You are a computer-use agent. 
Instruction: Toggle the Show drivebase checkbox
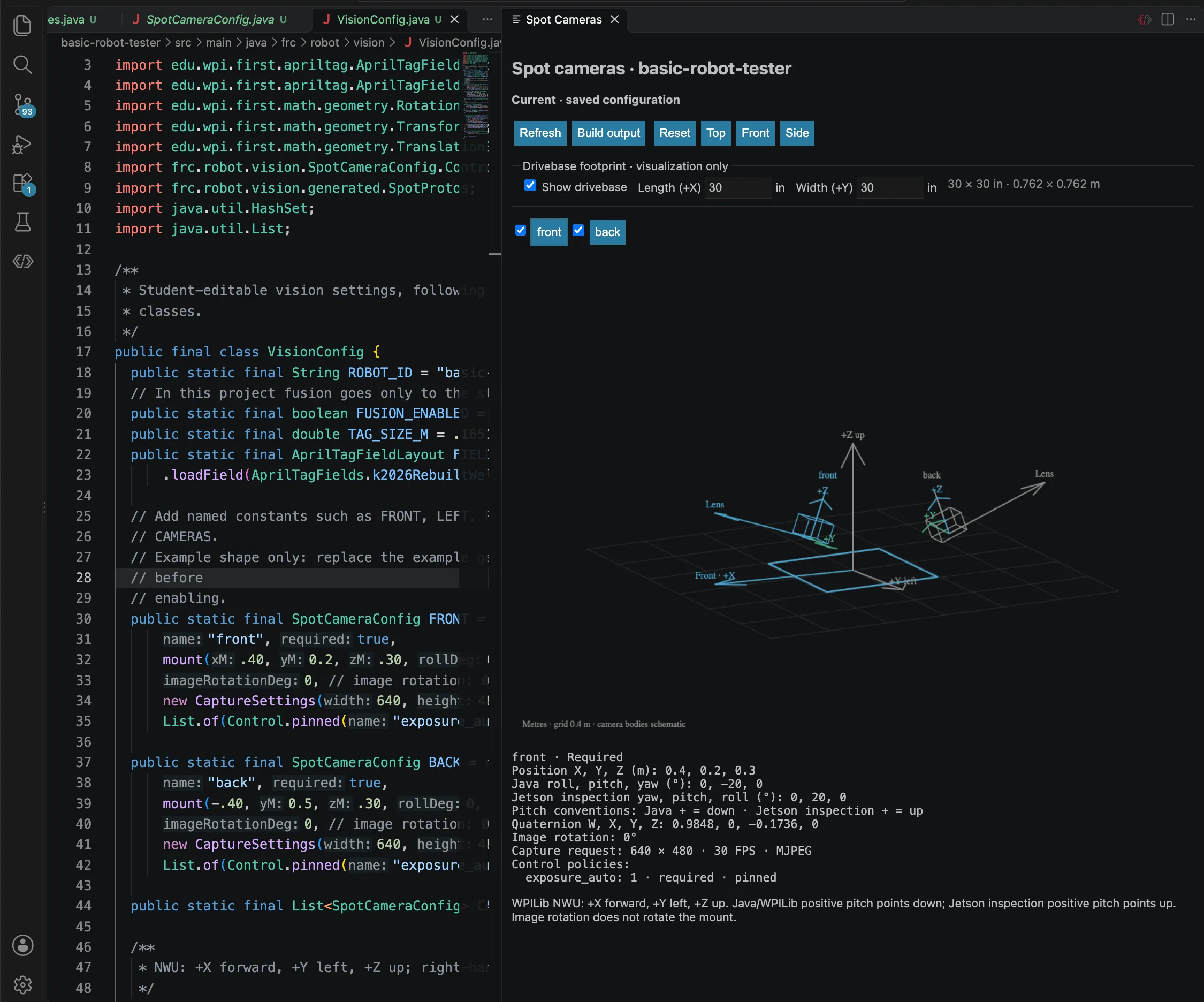[x=530, y=185]
